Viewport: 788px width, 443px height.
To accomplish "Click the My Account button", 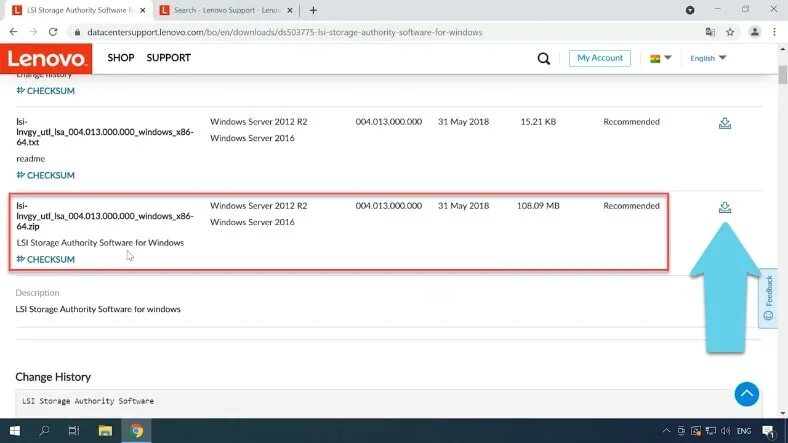I will click(x=600, y=58).
